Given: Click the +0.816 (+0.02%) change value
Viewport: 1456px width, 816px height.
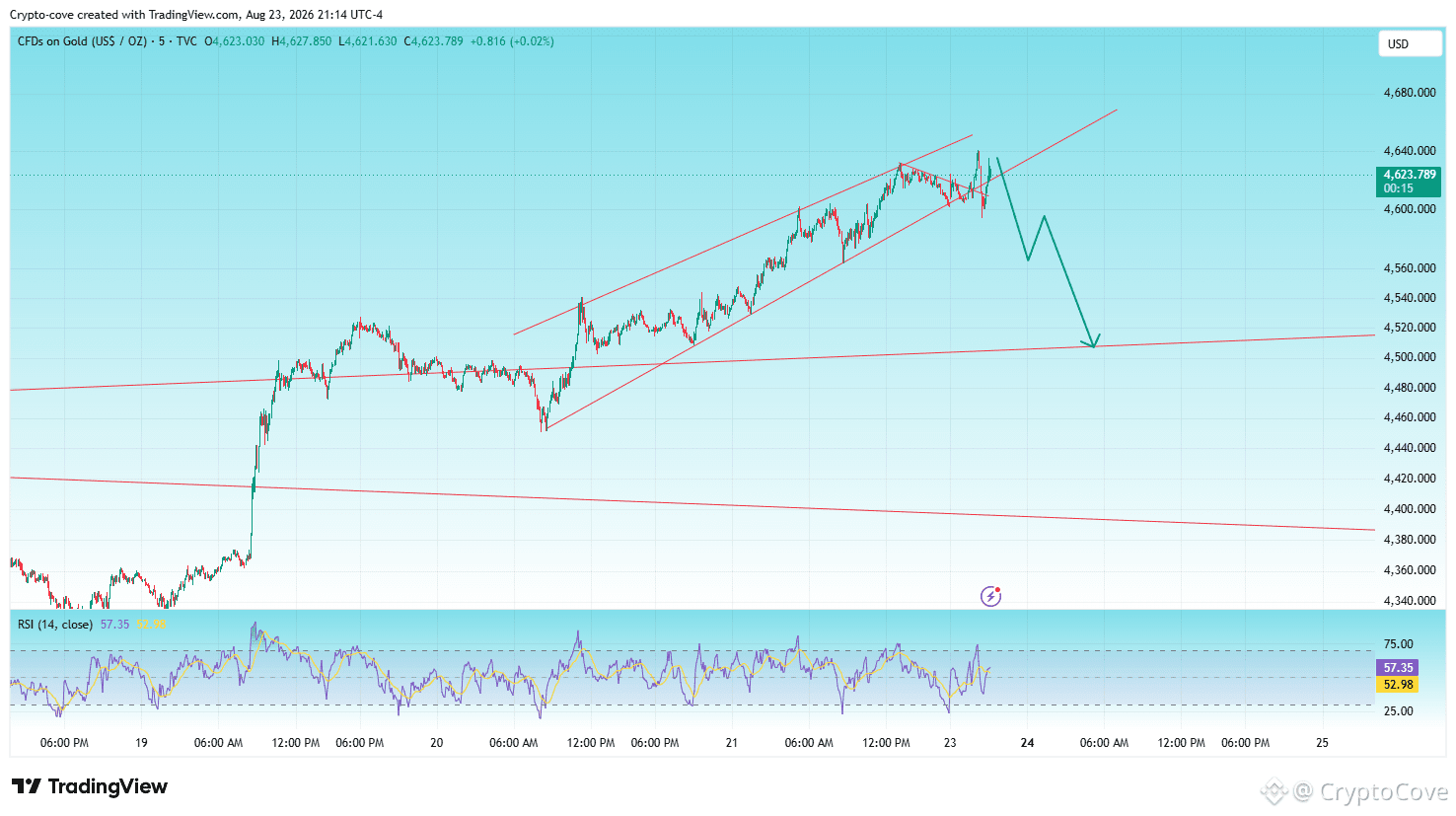Looking at the screenshot, I should point(512,41).
